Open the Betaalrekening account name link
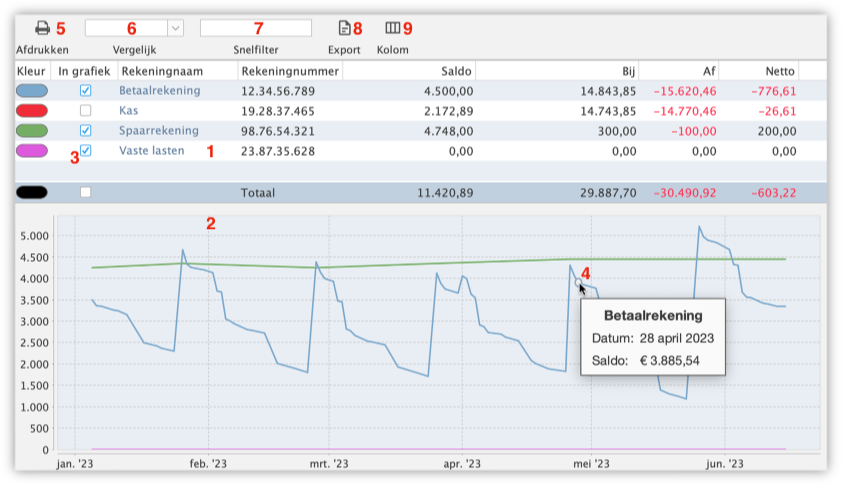This screenshot has width=842, height=485. click(x=159, y=91)
